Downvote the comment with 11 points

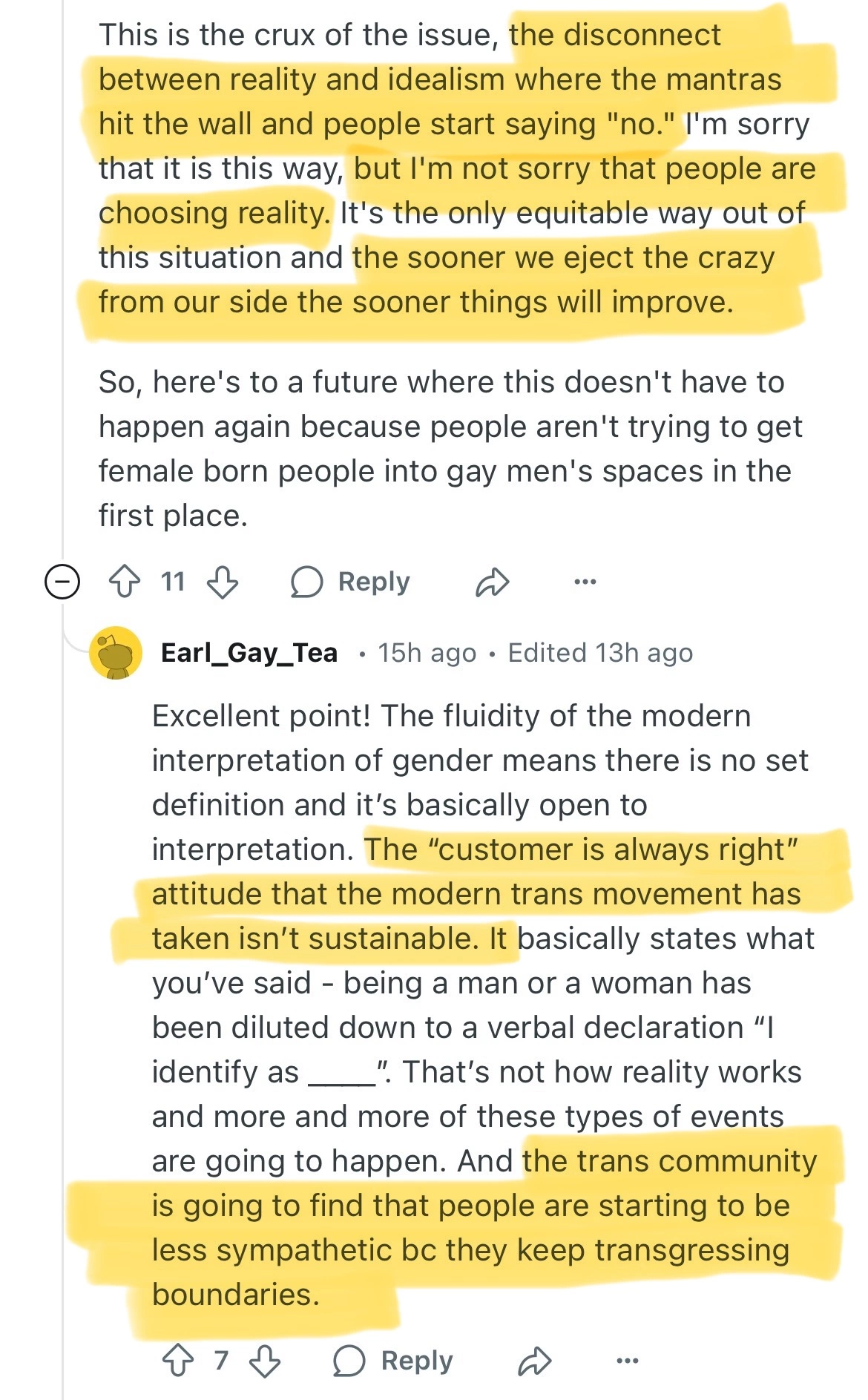(223, 582)
